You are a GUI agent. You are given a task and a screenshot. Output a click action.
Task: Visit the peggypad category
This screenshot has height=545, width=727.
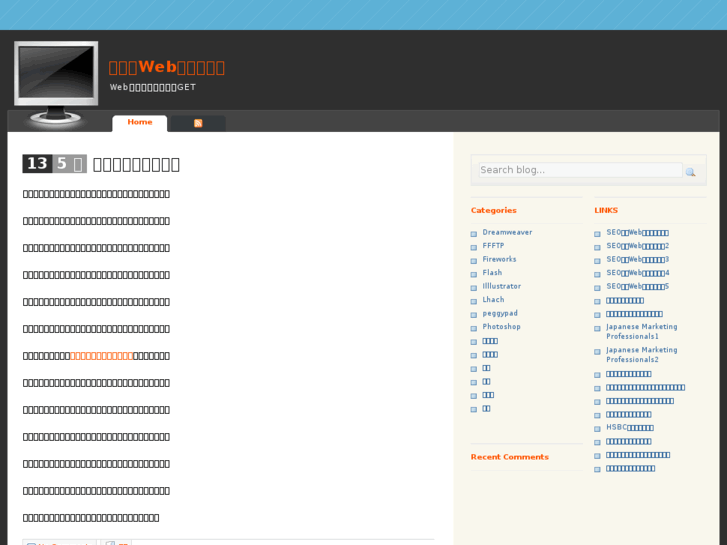(500, 313)
